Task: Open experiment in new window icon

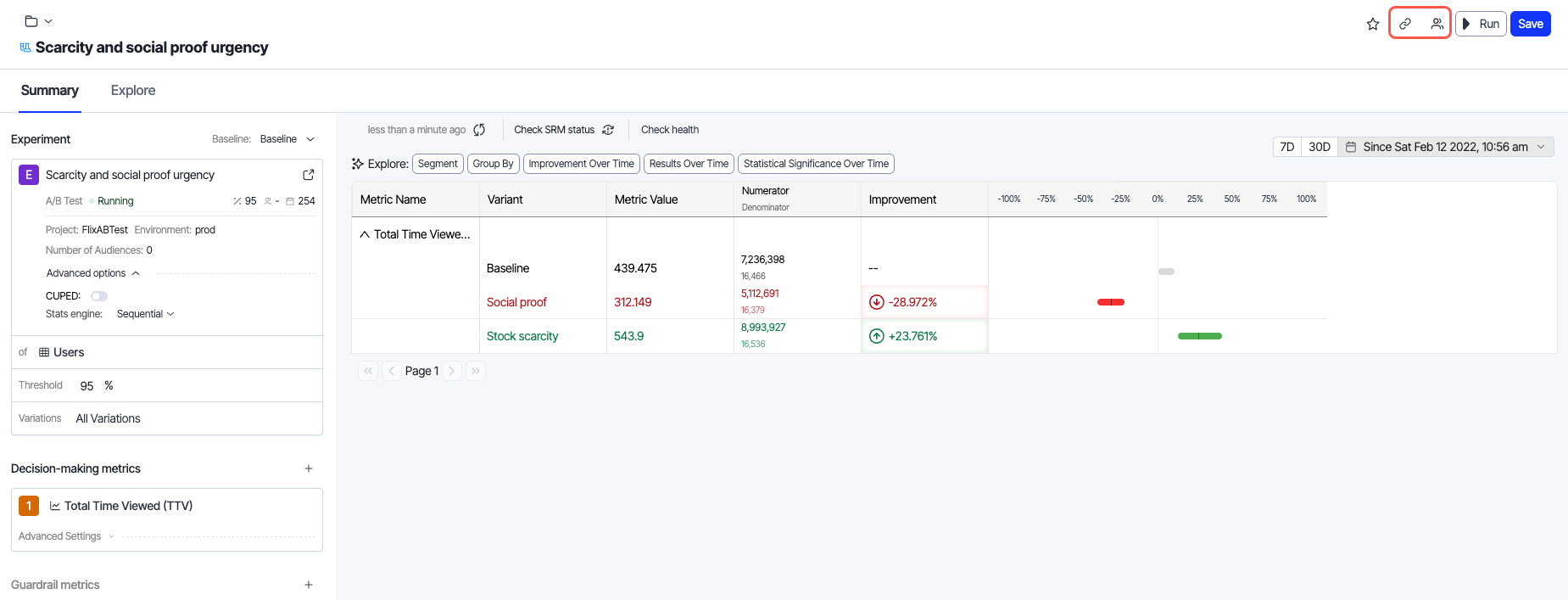Action: tap(309, 175)
